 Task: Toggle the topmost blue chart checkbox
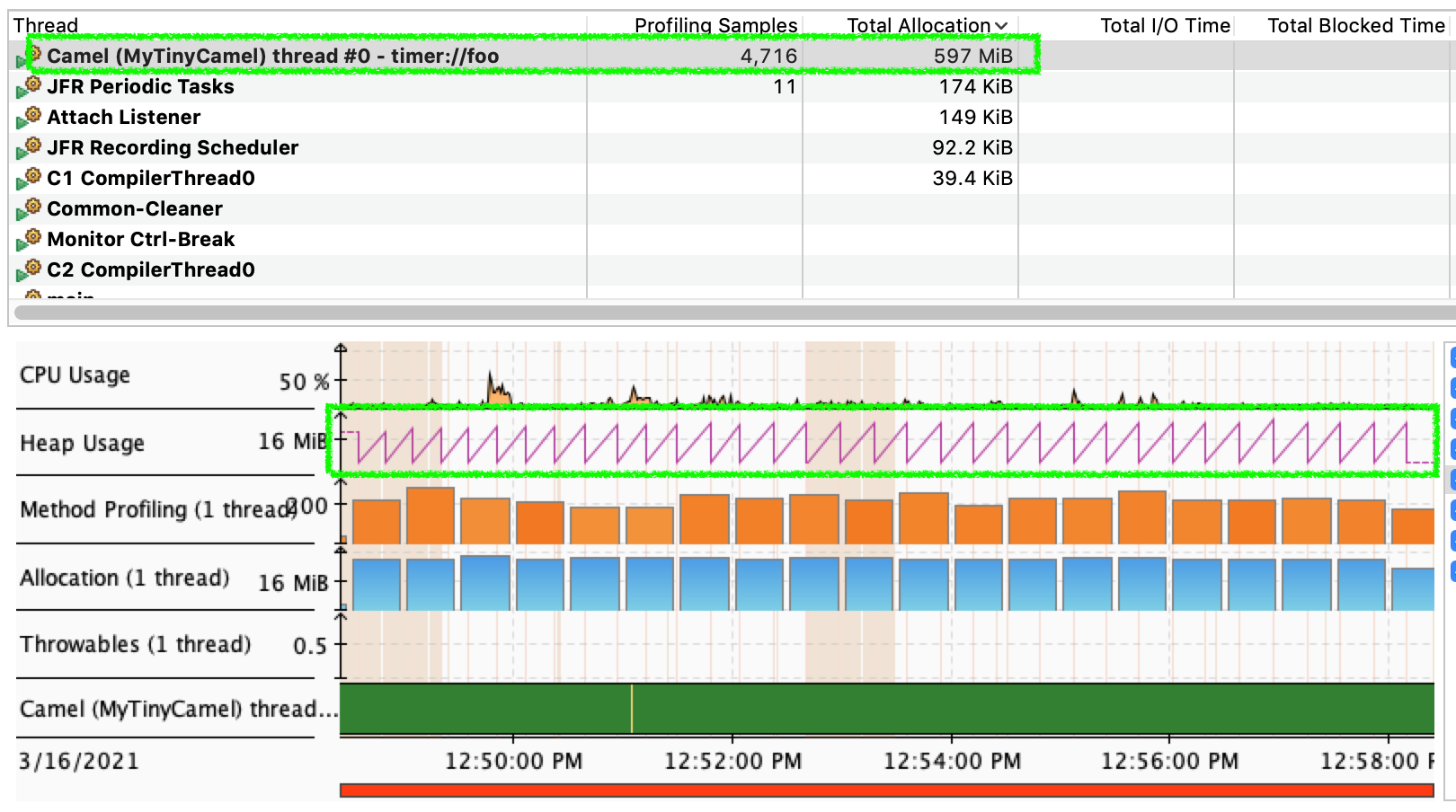[1452, 357]
